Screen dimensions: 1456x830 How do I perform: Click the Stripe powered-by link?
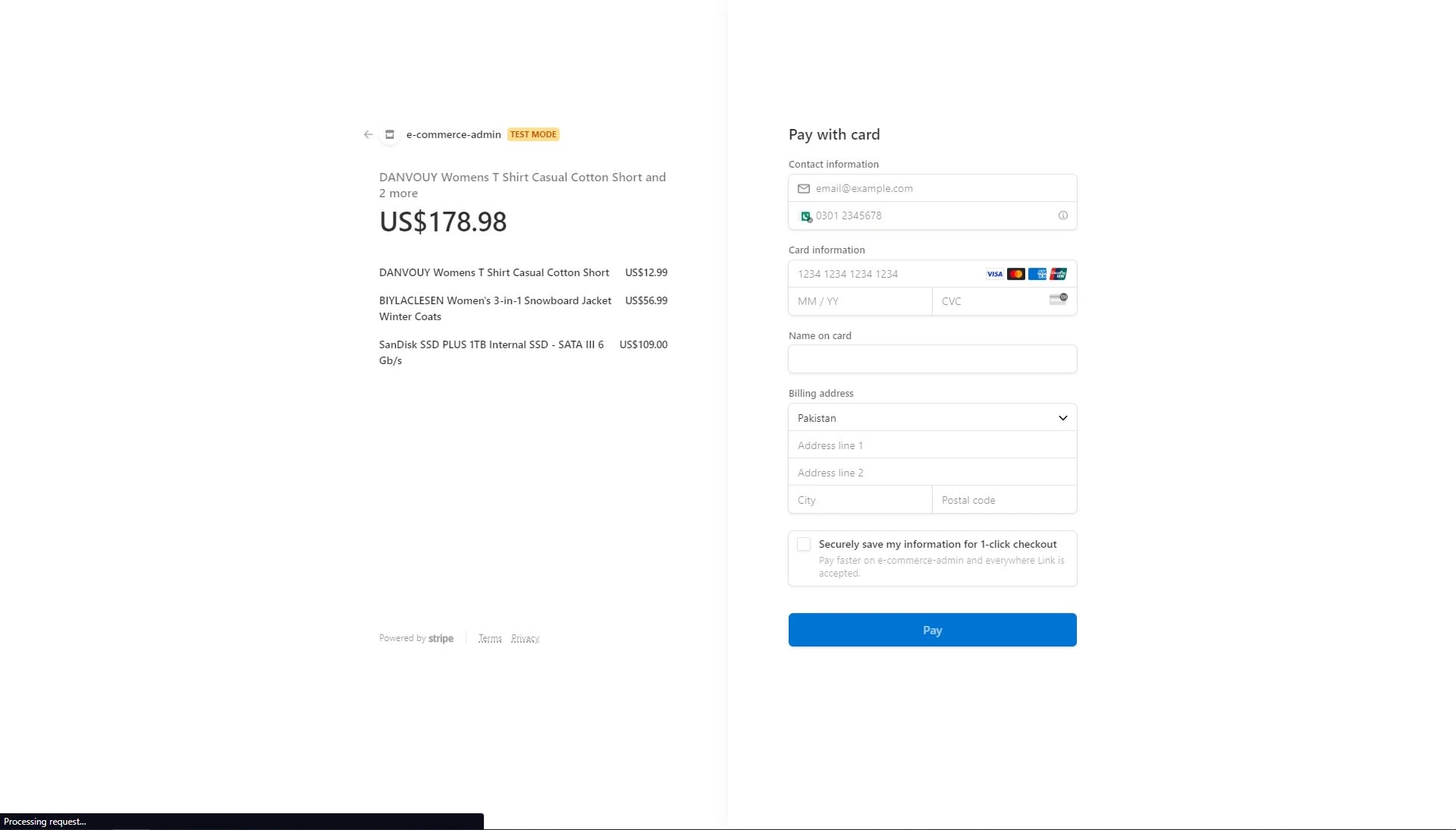click(x=416, y=638)
